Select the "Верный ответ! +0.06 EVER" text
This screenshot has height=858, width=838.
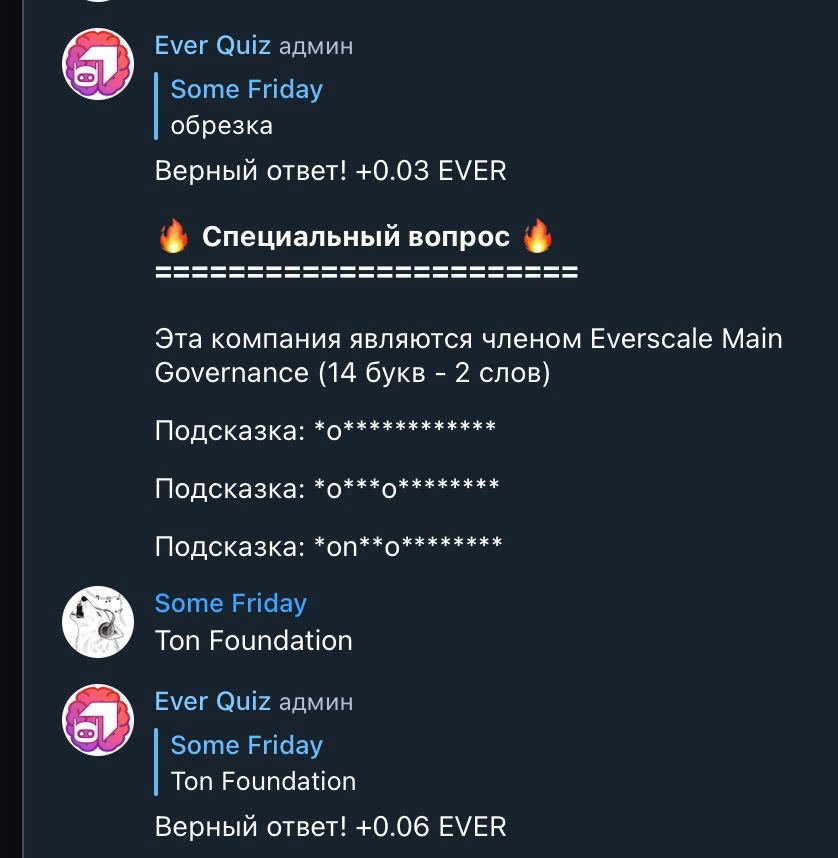(330, 827)
